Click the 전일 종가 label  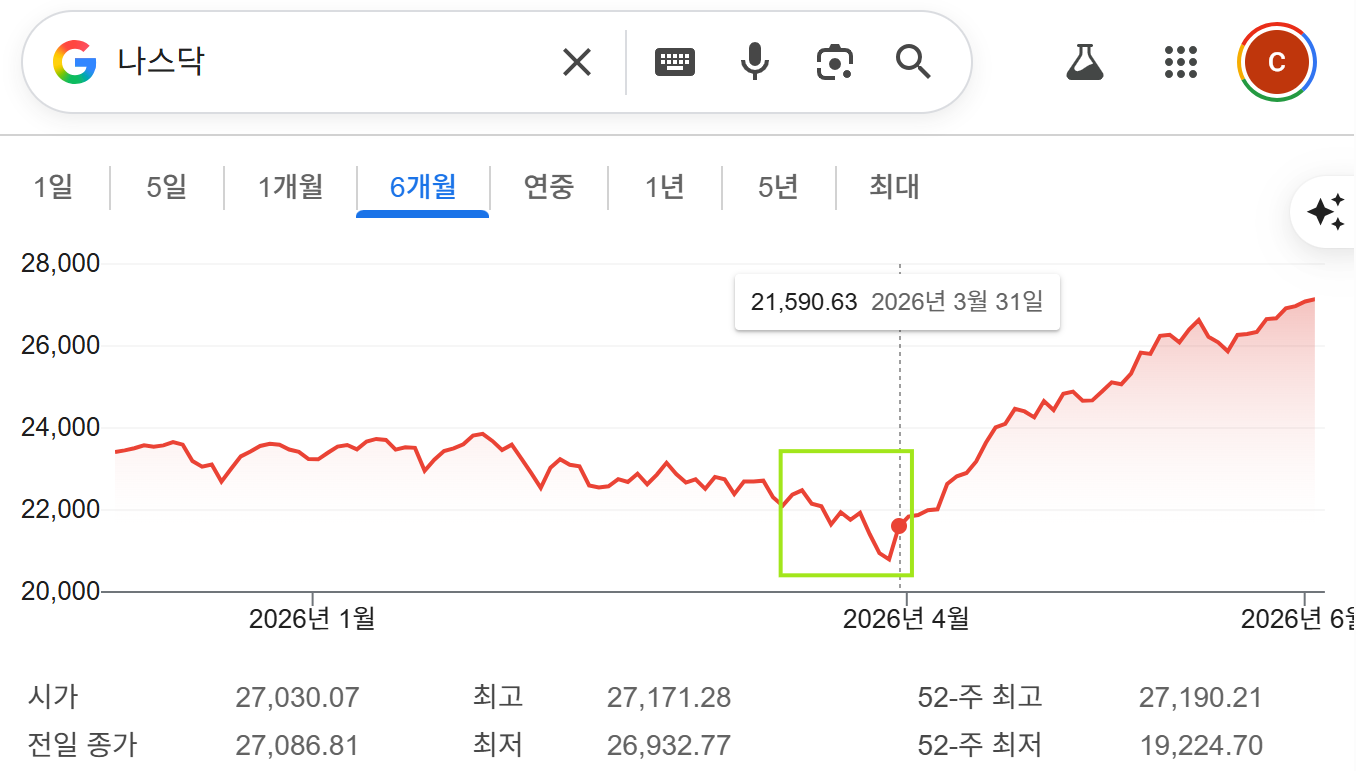82,745
